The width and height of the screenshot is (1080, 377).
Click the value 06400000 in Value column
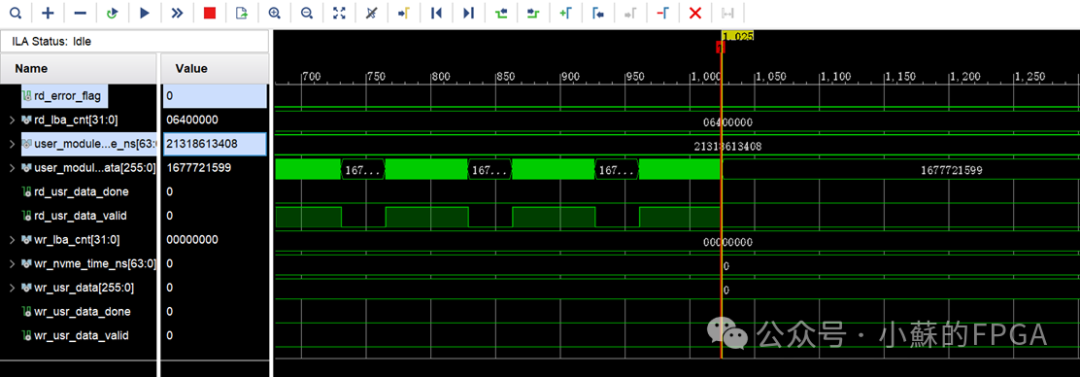[x=192, y=120]
